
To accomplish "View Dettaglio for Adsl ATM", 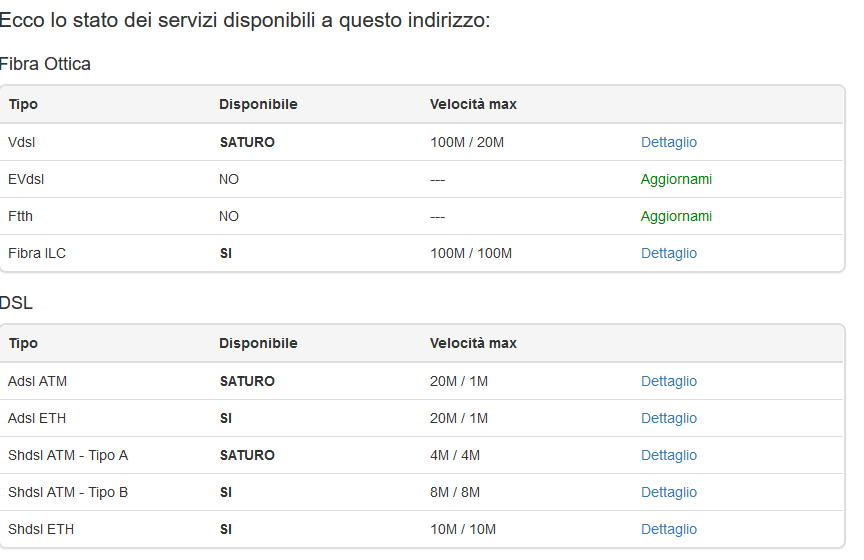I will pyautogui.click(x=668, y=381).
